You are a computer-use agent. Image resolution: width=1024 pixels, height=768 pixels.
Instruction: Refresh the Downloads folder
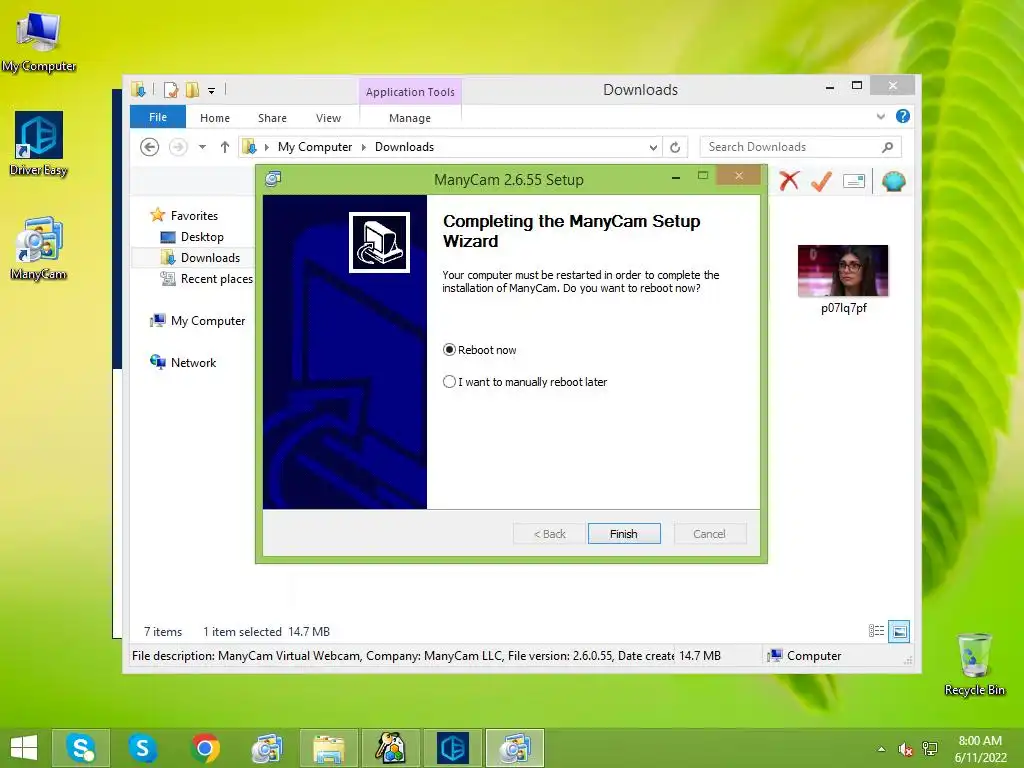(x=675, y=148)
